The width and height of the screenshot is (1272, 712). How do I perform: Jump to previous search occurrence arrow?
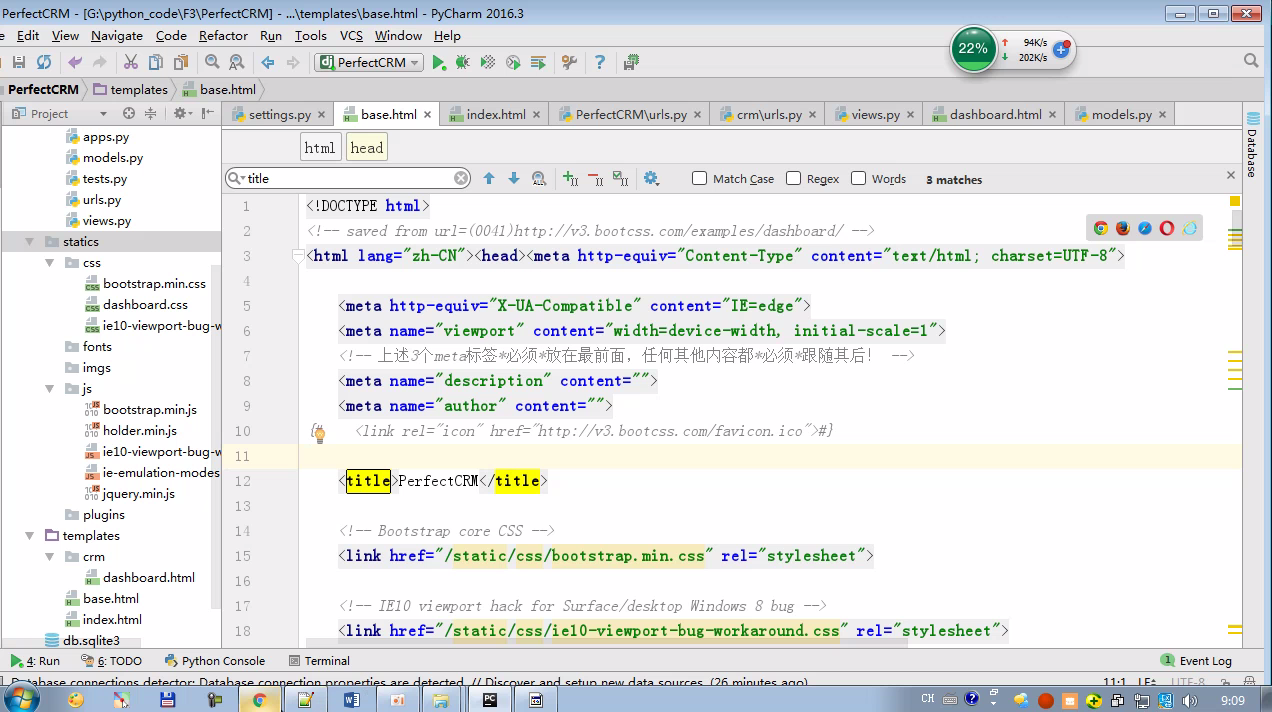point(489,178)
